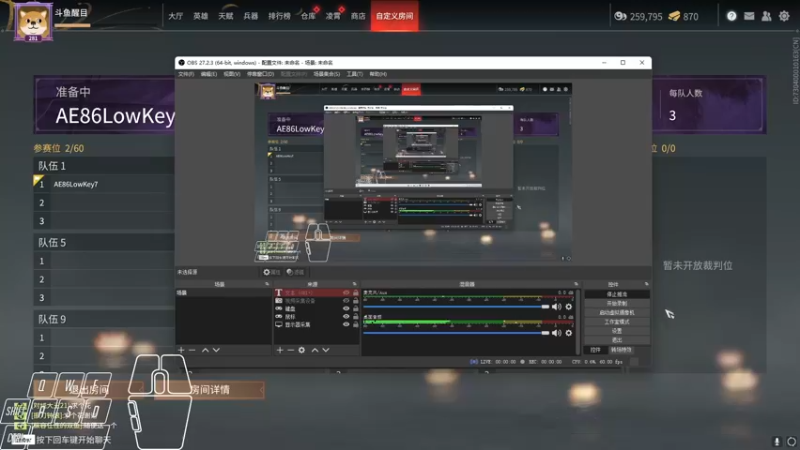Switch to the 商店 tab in the game
800x450 pixels.
(x=358, y=16)
